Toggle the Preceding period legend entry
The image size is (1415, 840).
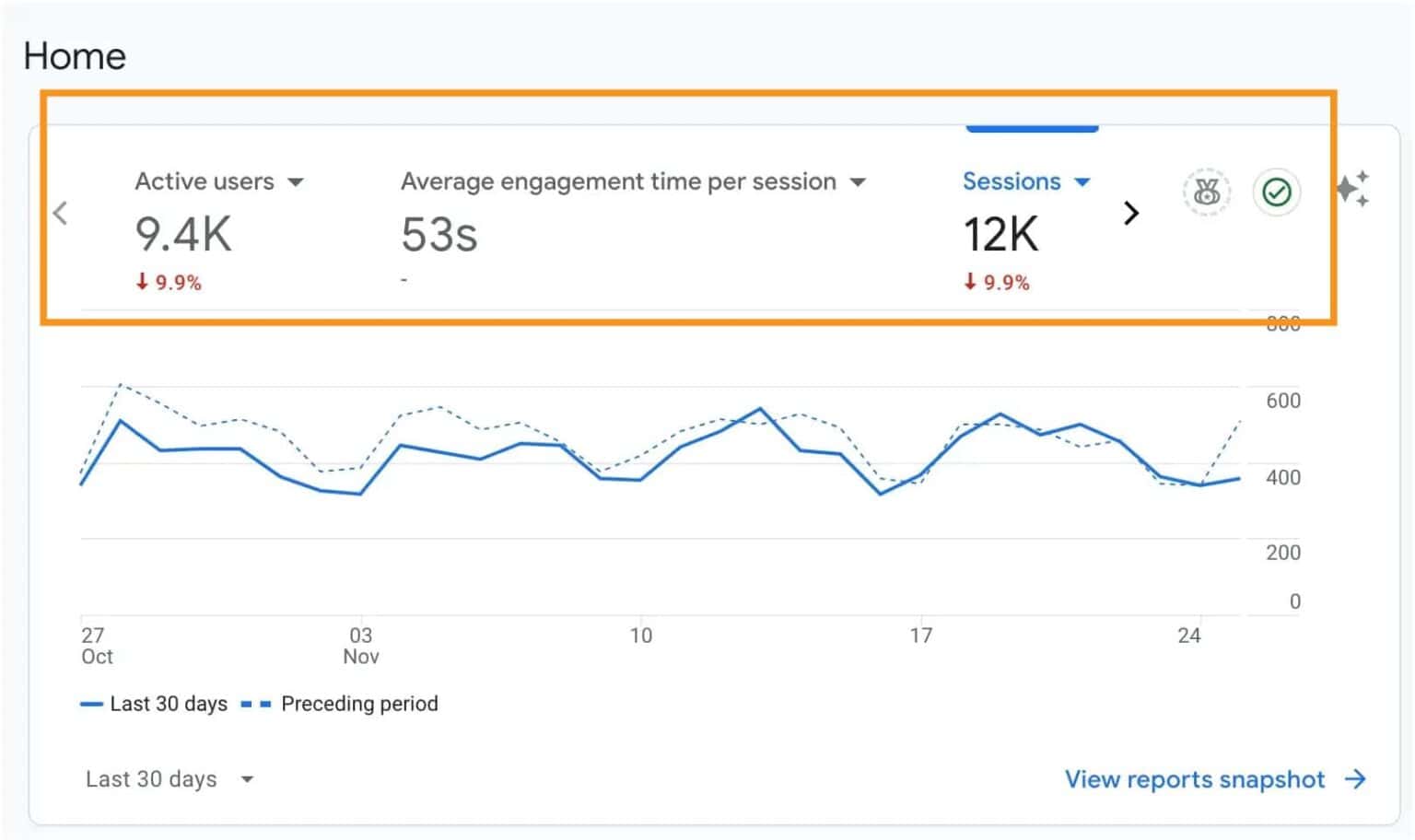click(x=358, y=704)
